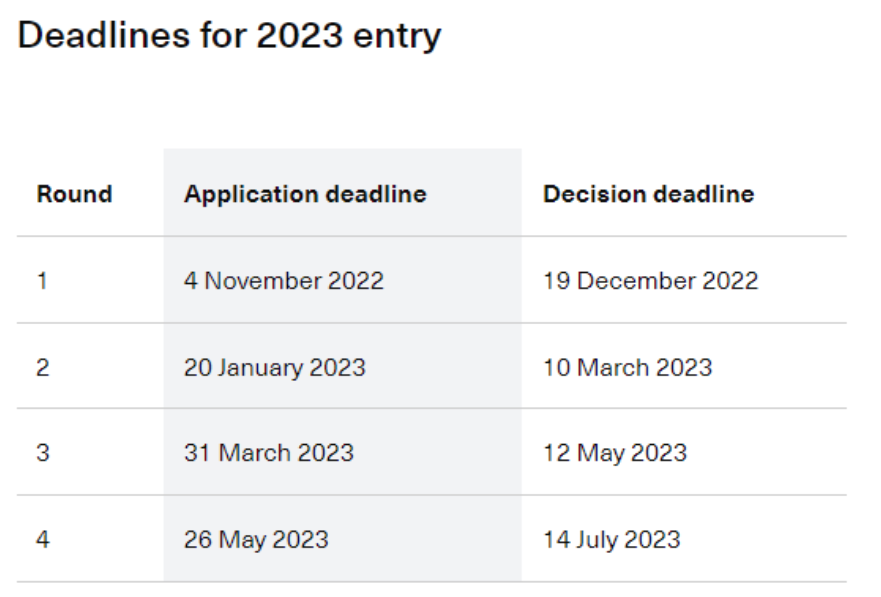Click the Decision deadline column header

pyautogui.click(x=648, y=194)
